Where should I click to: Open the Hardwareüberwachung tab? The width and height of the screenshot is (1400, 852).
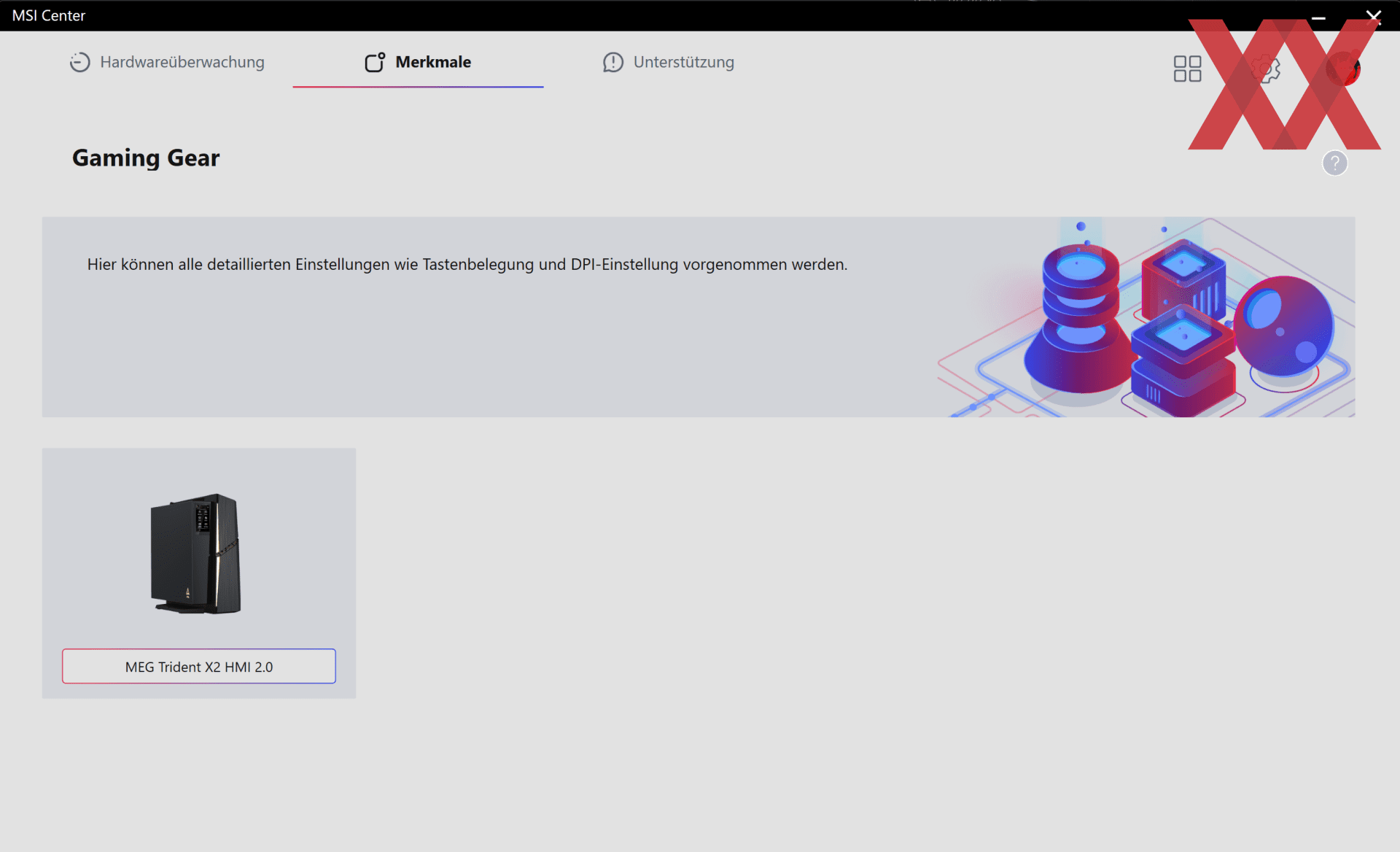(x=167, y=62)
